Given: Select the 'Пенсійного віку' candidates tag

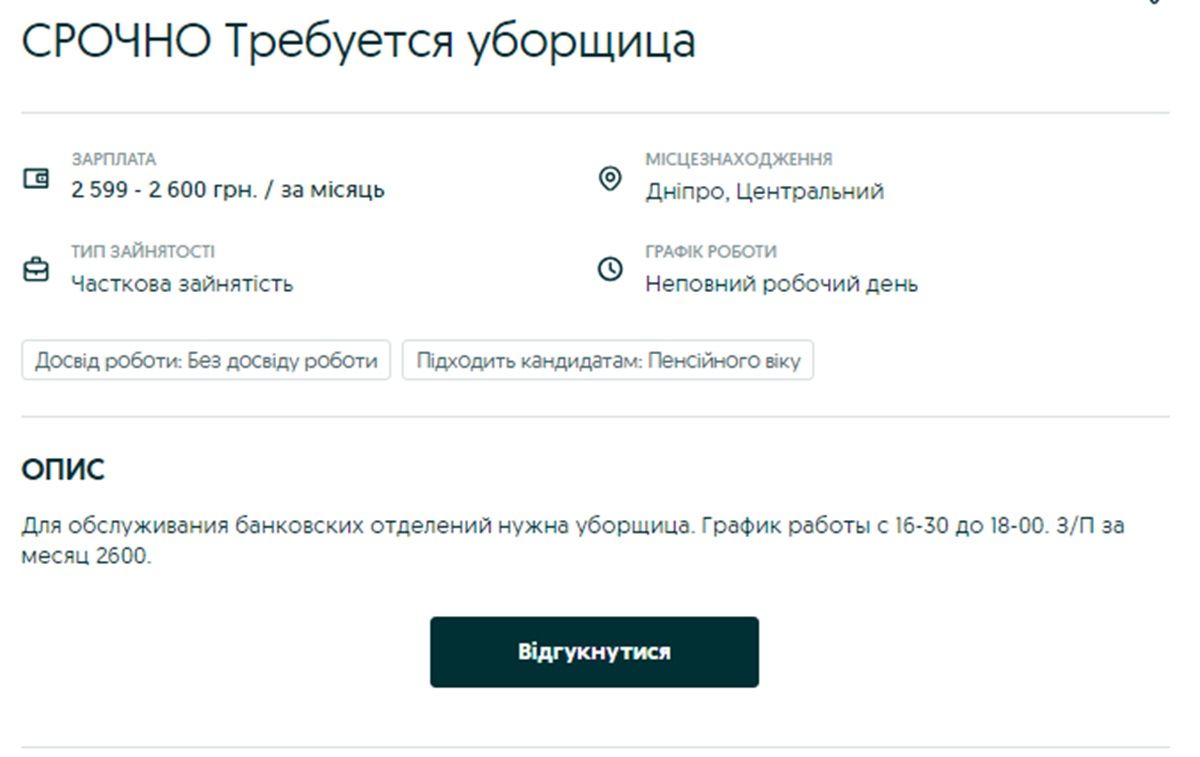Looking at the screenshot, I should pyautogui.click(x=608, y=361).
